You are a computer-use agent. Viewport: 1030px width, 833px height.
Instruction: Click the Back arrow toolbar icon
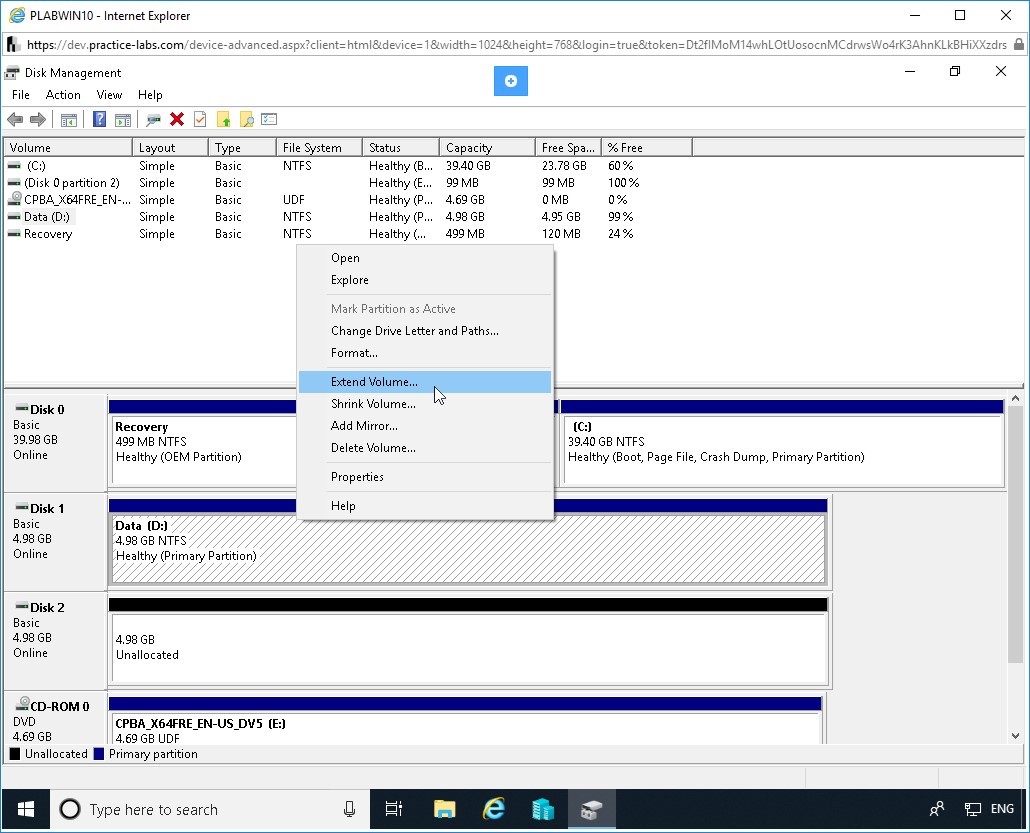click(x=15, y=120)
